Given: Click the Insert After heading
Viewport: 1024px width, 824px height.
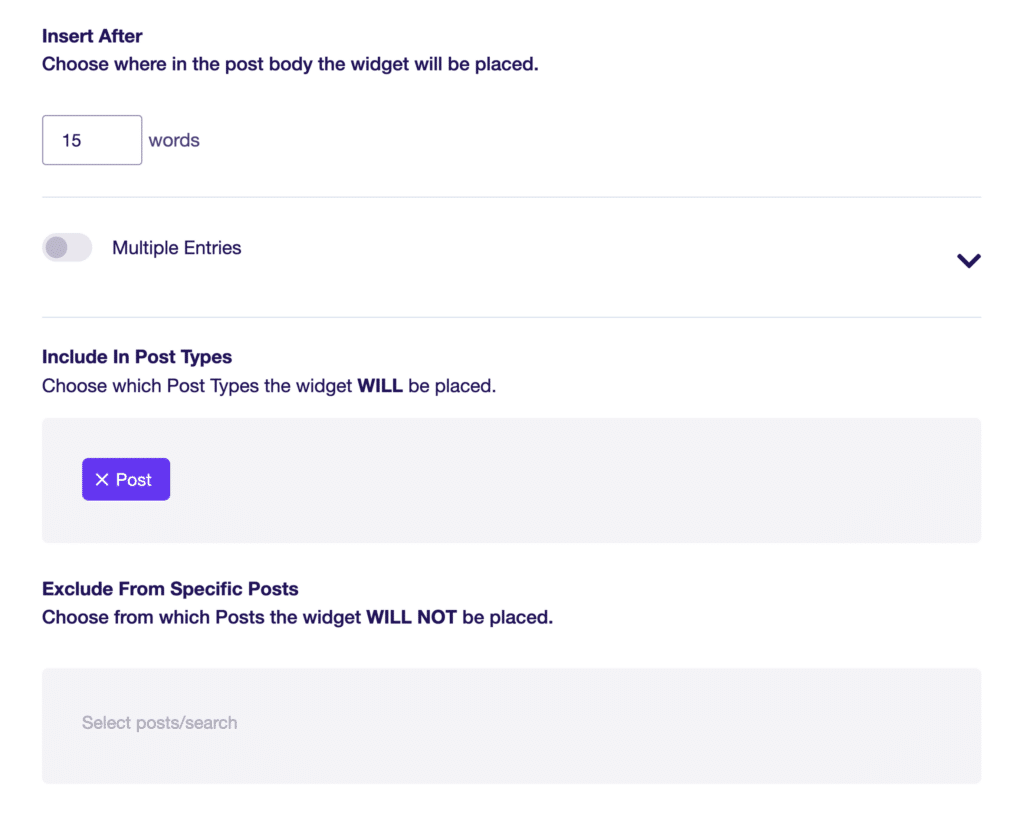Looking at the screenshot, I should tap(91, 36).
